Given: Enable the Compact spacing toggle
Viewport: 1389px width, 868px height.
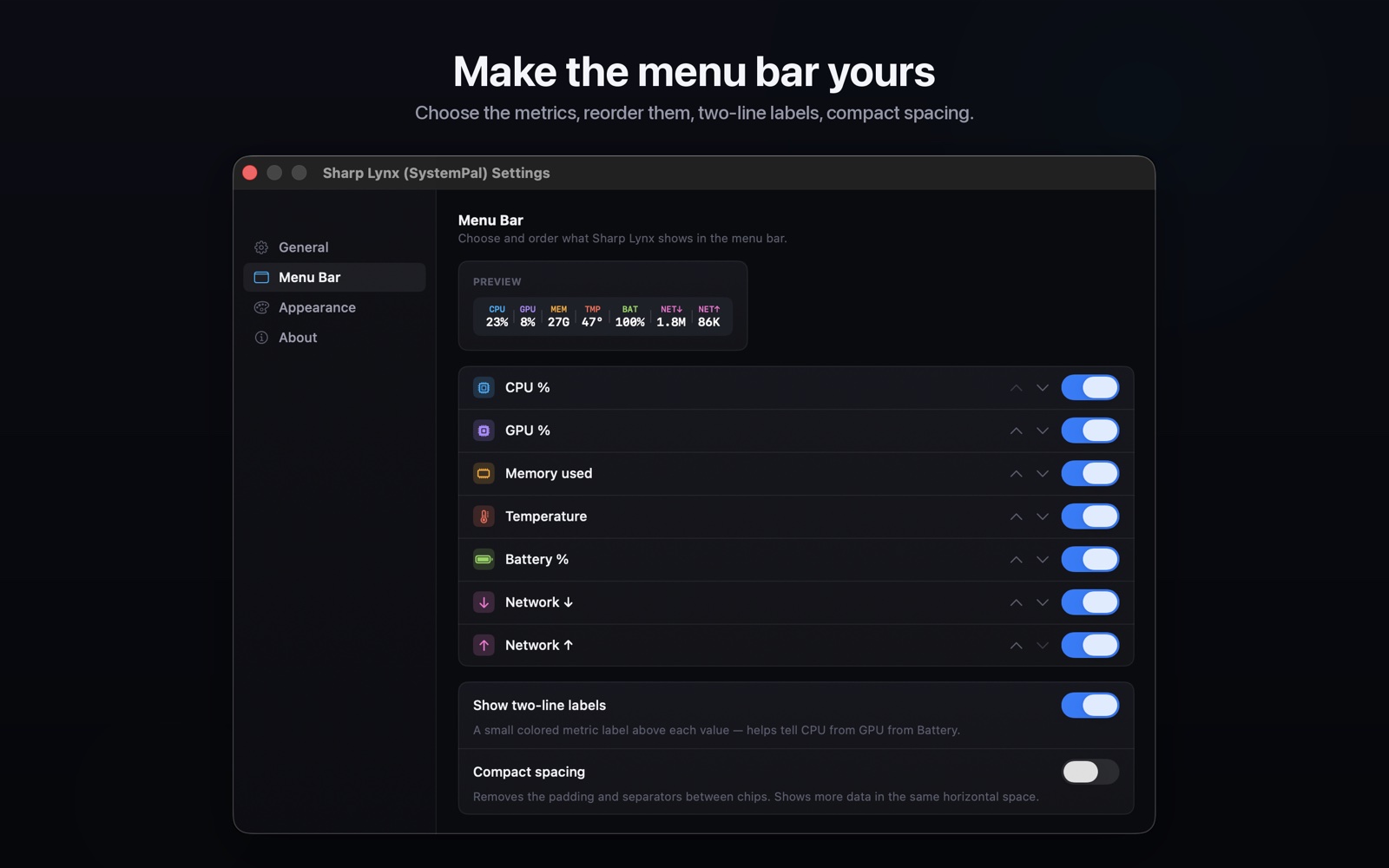Looking at the screenshot, I should pyautogui.click(x=1090, y=773).
